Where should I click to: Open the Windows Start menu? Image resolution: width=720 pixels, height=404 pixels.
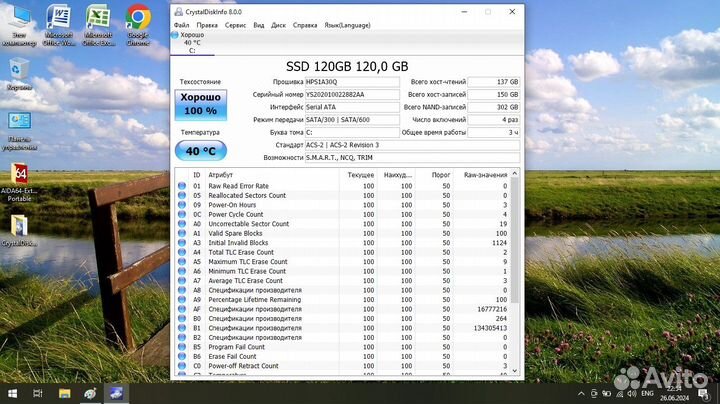[x=12, y=393]
